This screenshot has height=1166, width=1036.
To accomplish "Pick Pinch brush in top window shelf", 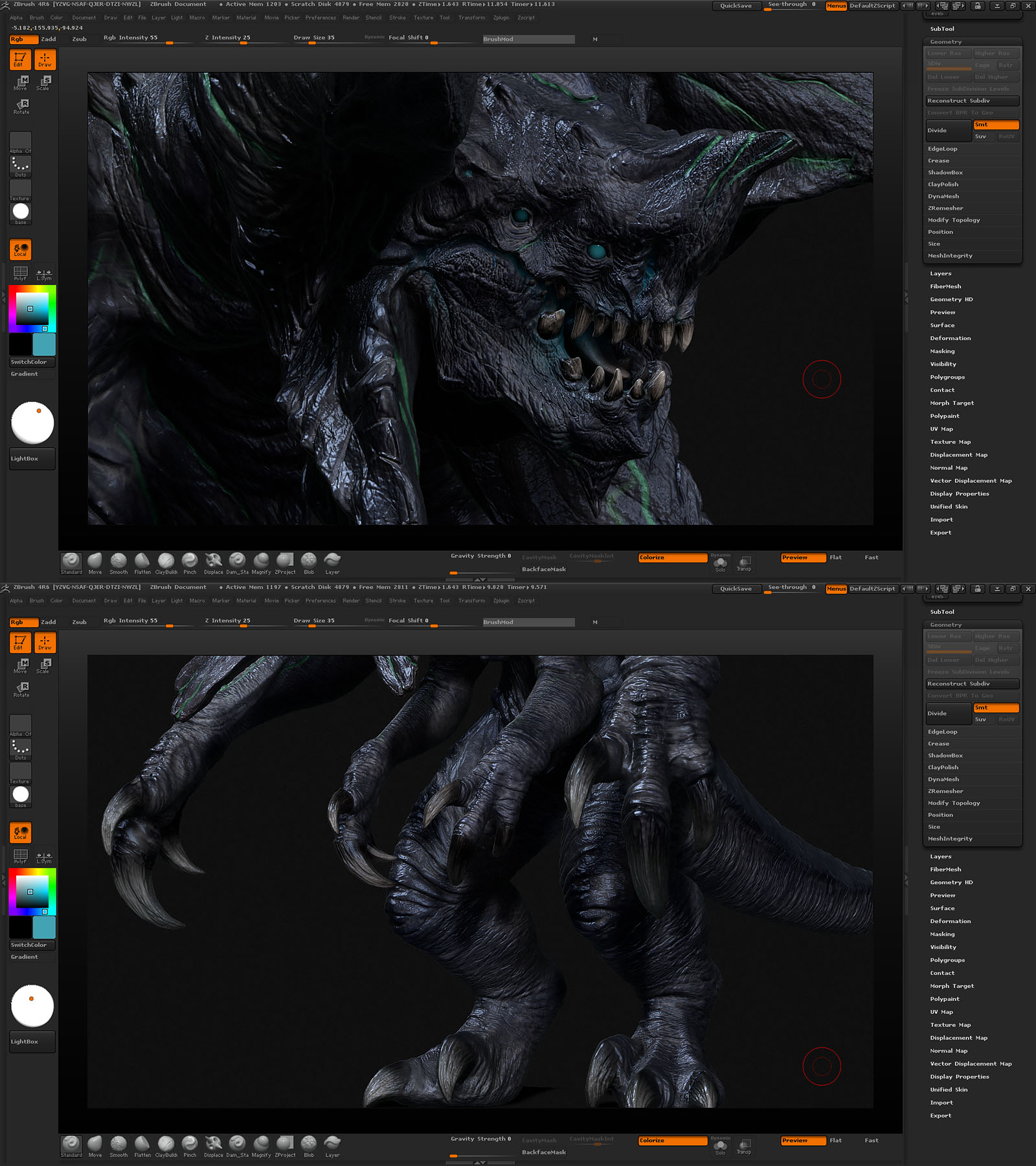I will 190,563.
